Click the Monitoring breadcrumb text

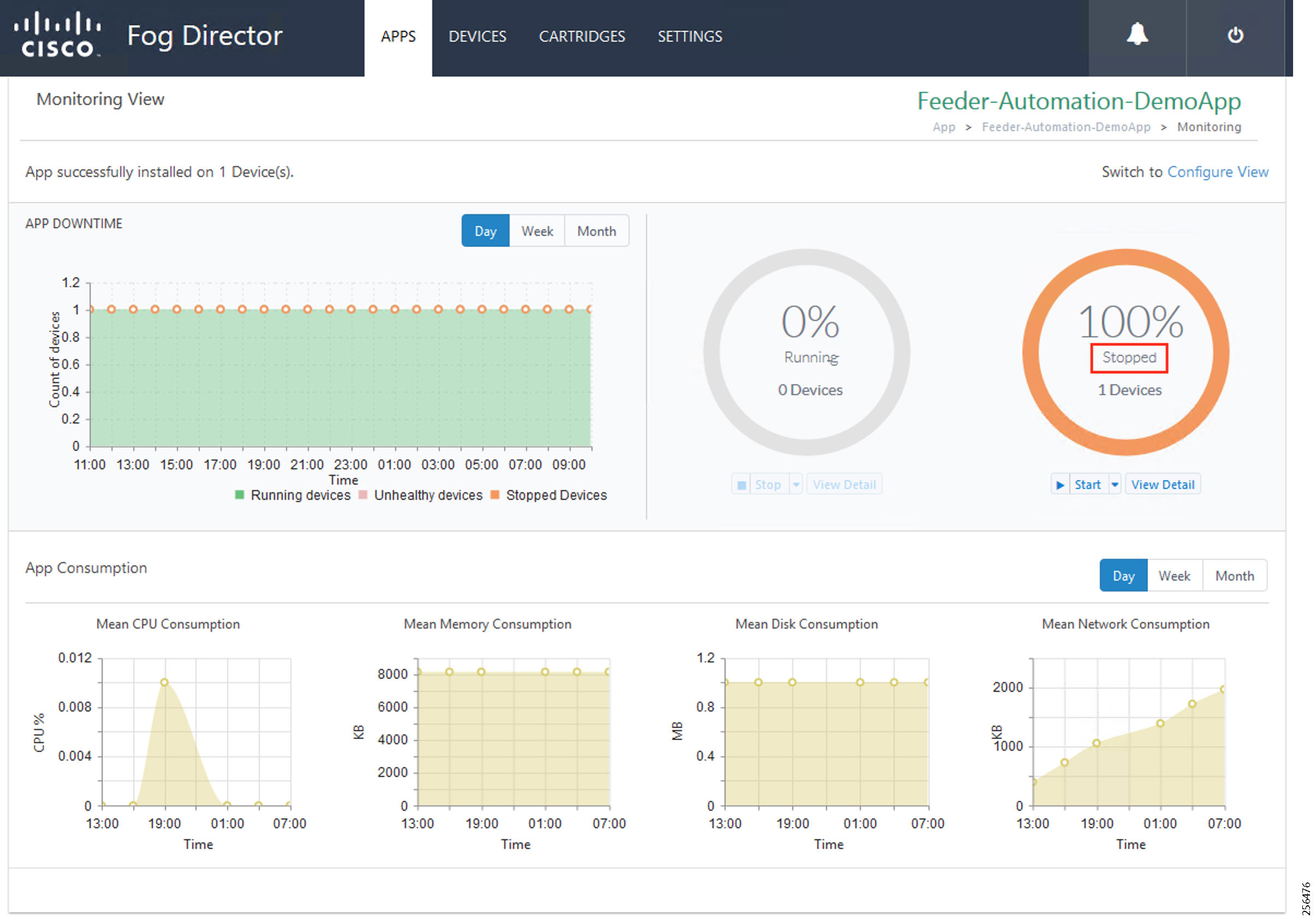coord(1209,127)
